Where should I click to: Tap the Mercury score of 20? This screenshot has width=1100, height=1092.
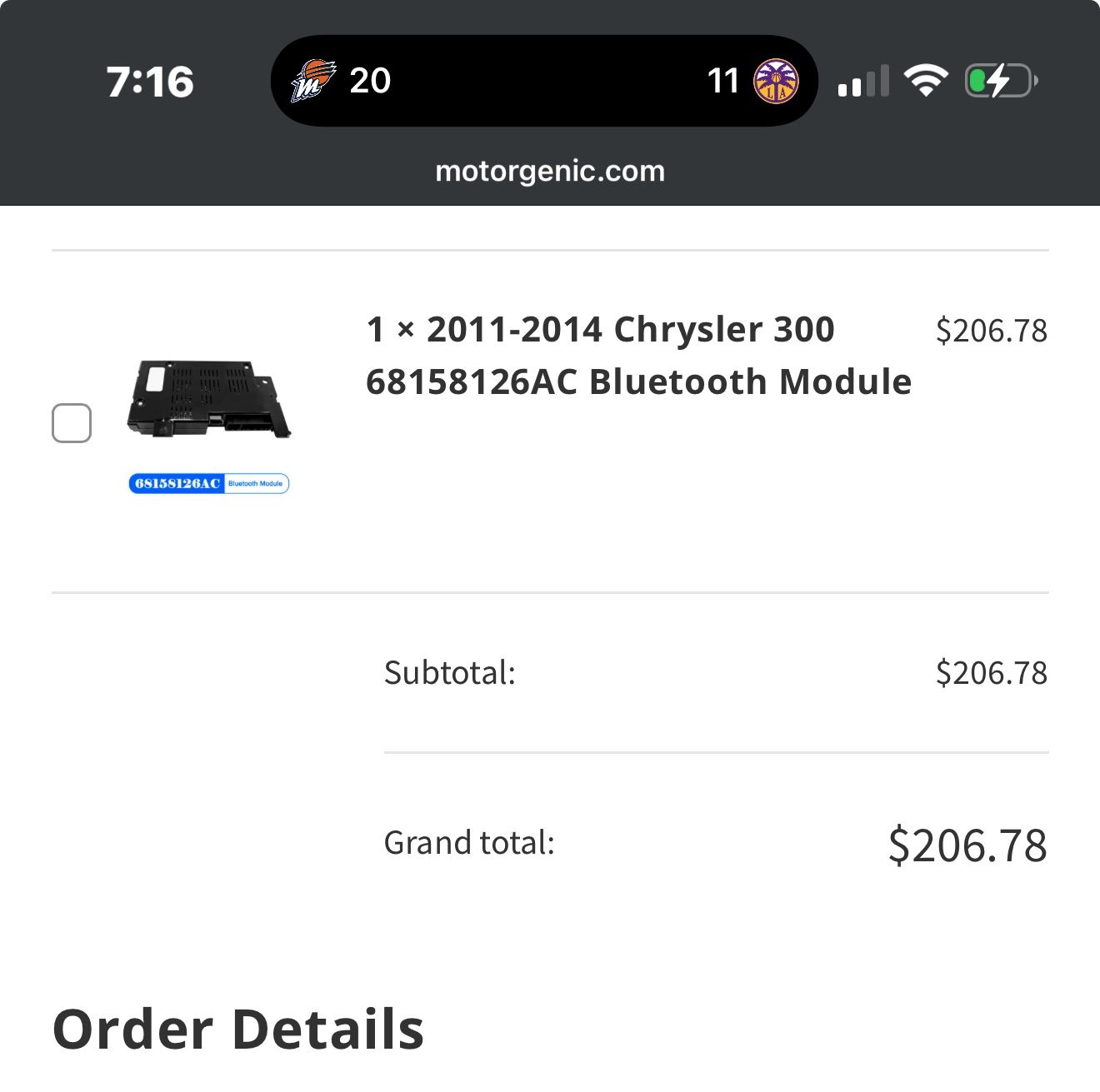point(370,81)
